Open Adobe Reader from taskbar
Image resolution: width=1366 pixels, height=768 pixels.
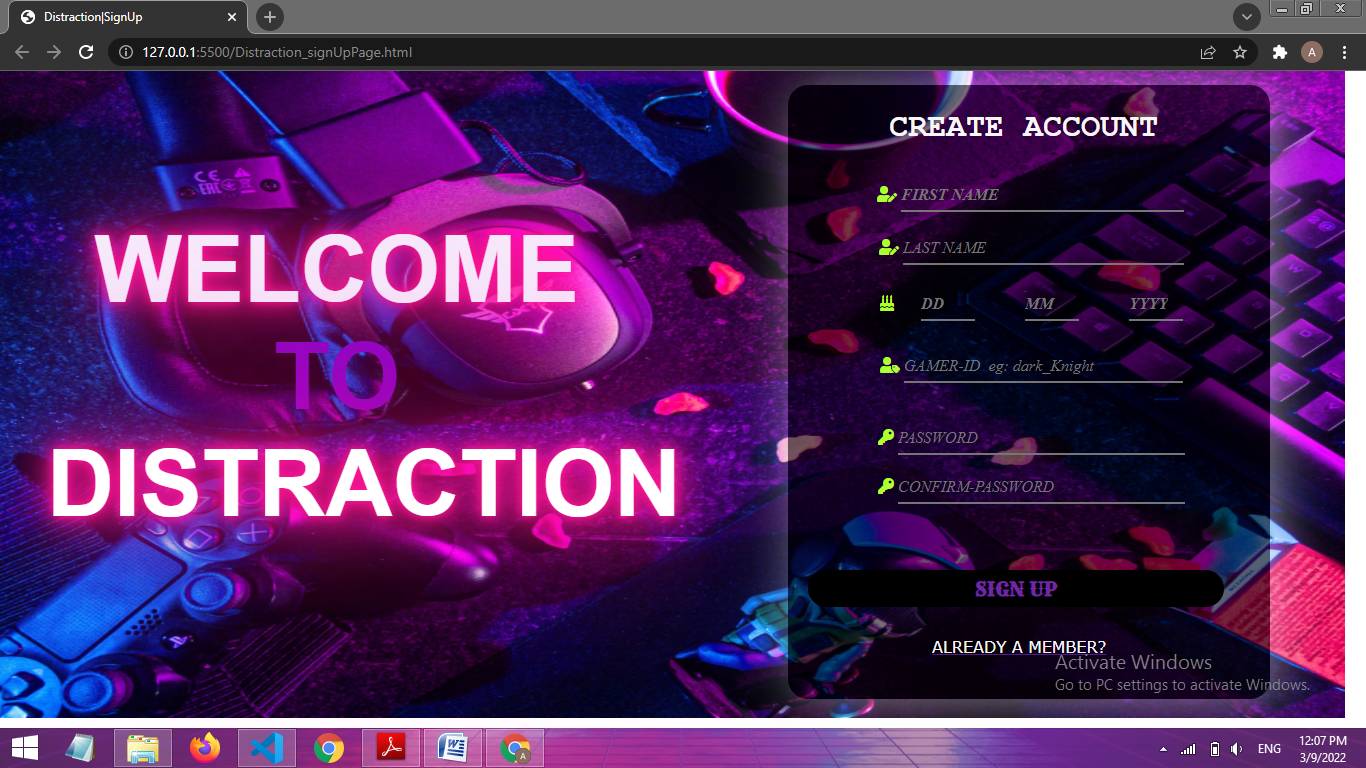[x=391, y=748]
